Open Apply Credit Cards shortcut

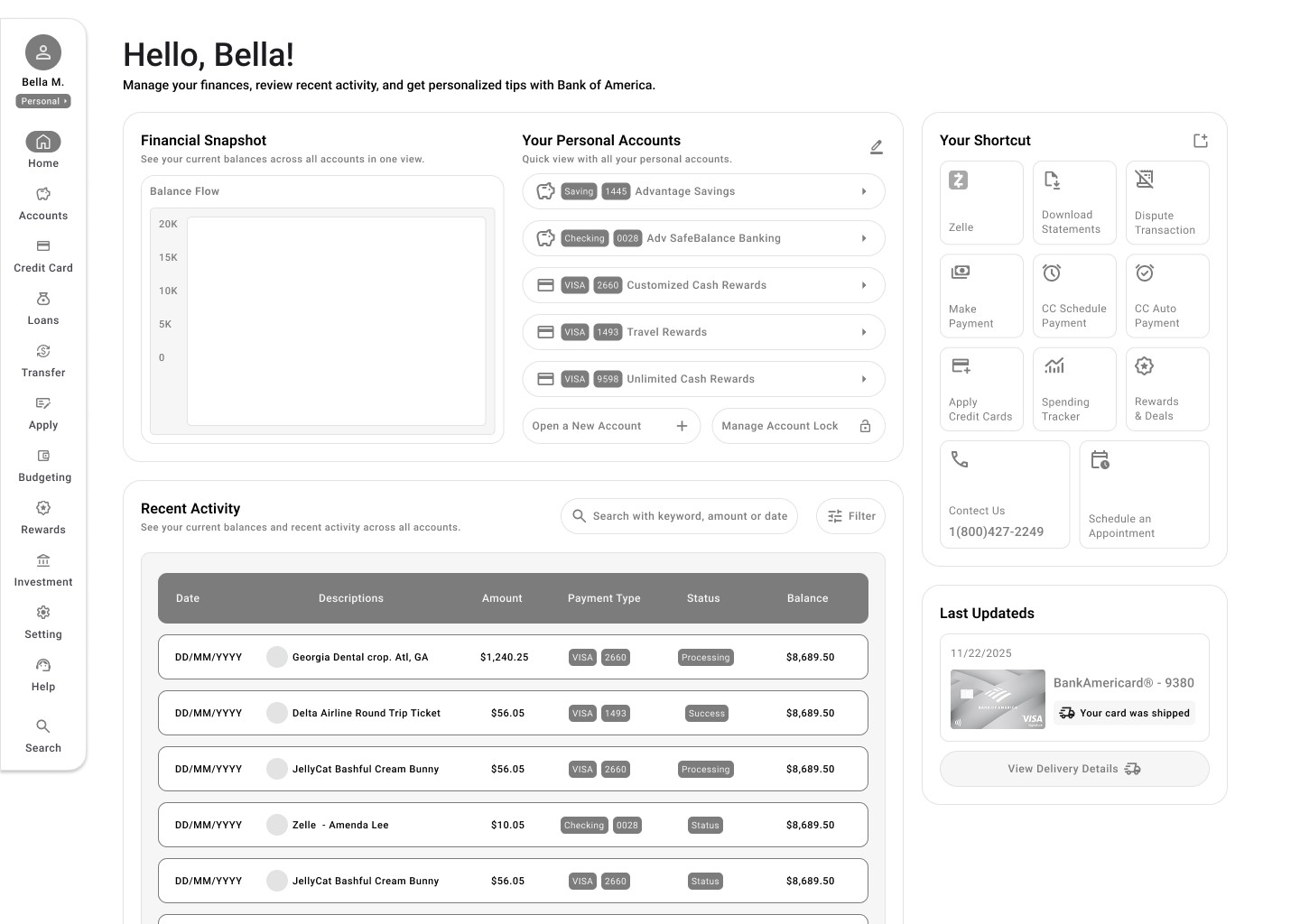[981, 389]
